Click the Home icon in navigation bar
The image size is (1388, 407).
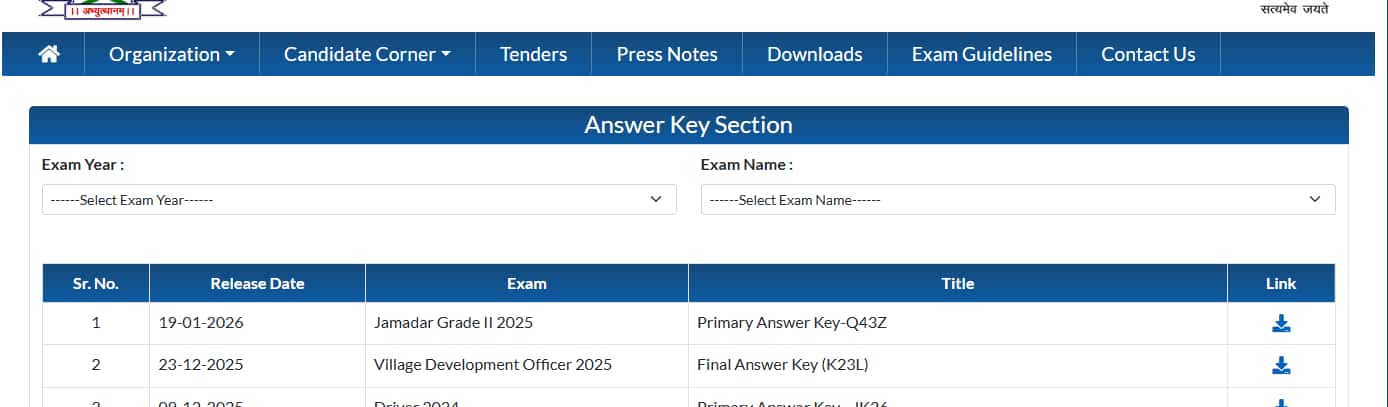(x=48, y=54)
